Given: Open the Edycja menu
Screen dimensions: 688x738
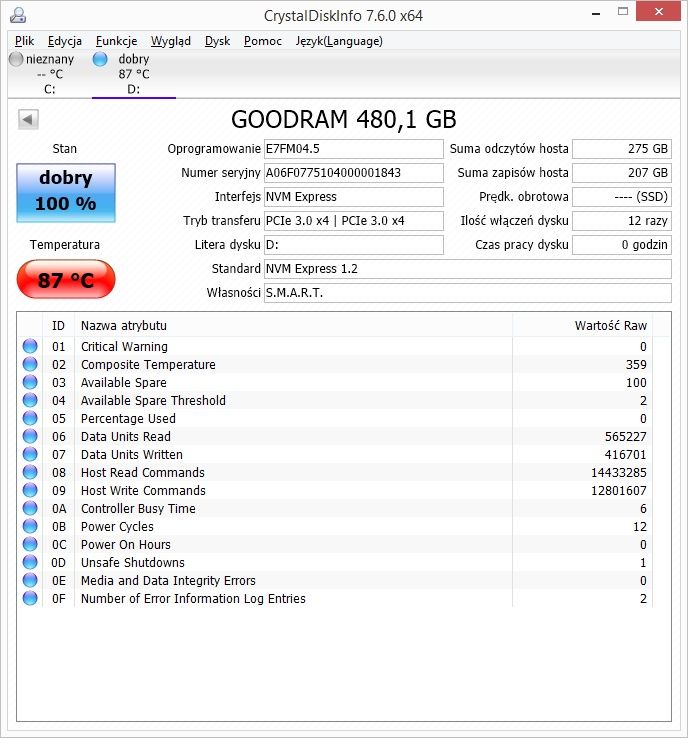Looking at the screenshot, I should [64, 41].
